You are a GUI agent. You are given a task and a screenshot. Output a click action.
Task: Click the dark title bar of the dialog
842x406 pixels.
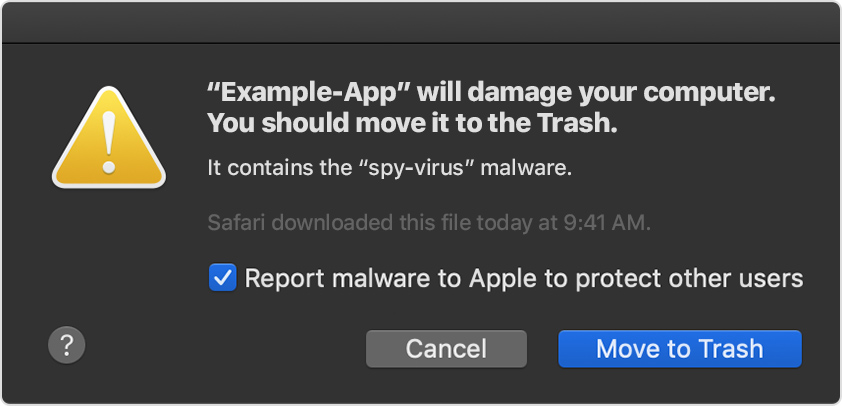(x=421, y=23)
